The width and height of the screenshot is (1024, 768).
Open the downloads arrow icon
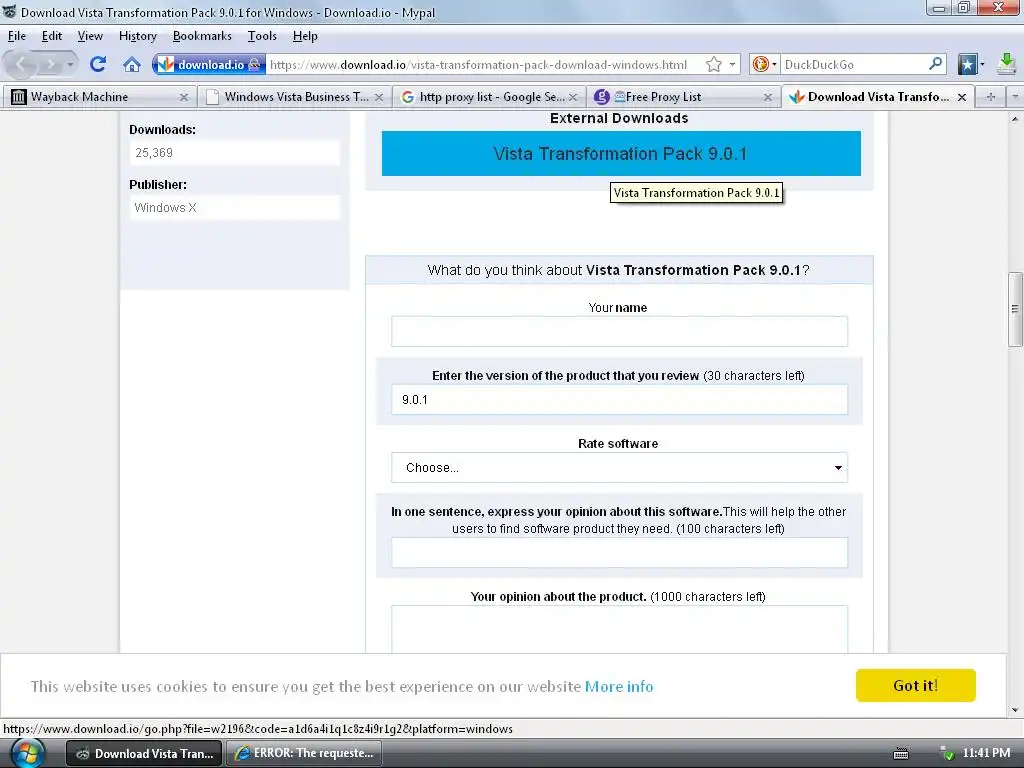tap(1007, 64)
